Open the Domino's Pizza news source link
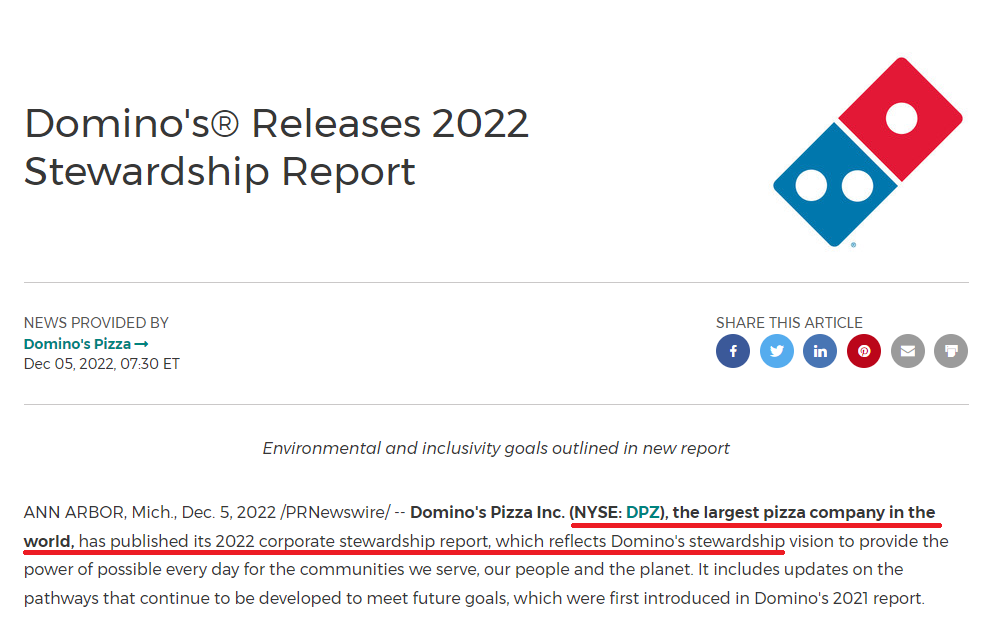The width and height of the screenshot is (999, 628). point(77,343)
